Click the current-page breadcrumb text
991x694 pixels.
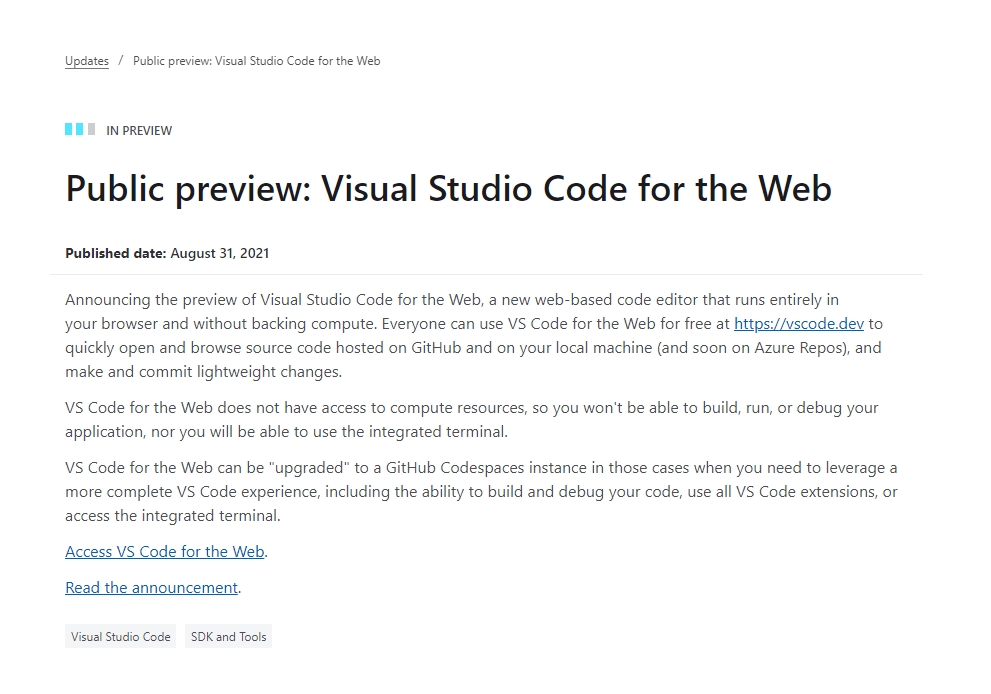pyautogui.click(x=256, y=61)
